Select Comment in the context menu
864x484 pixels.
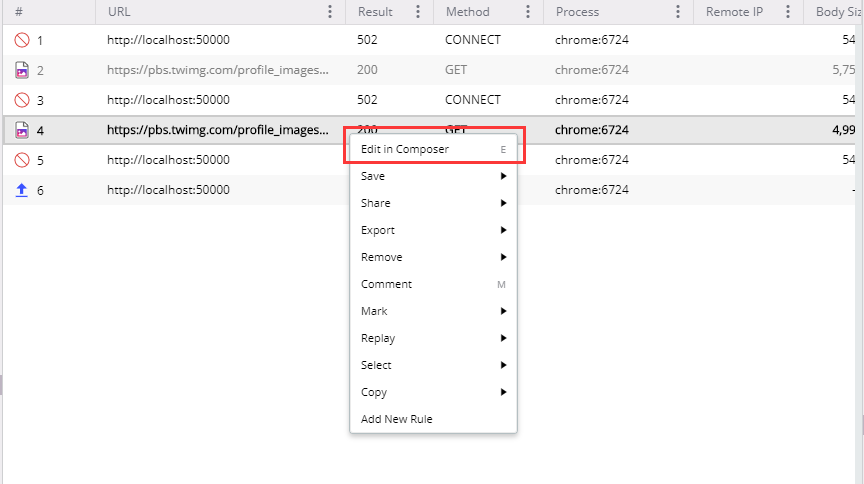tap(387, 284)
